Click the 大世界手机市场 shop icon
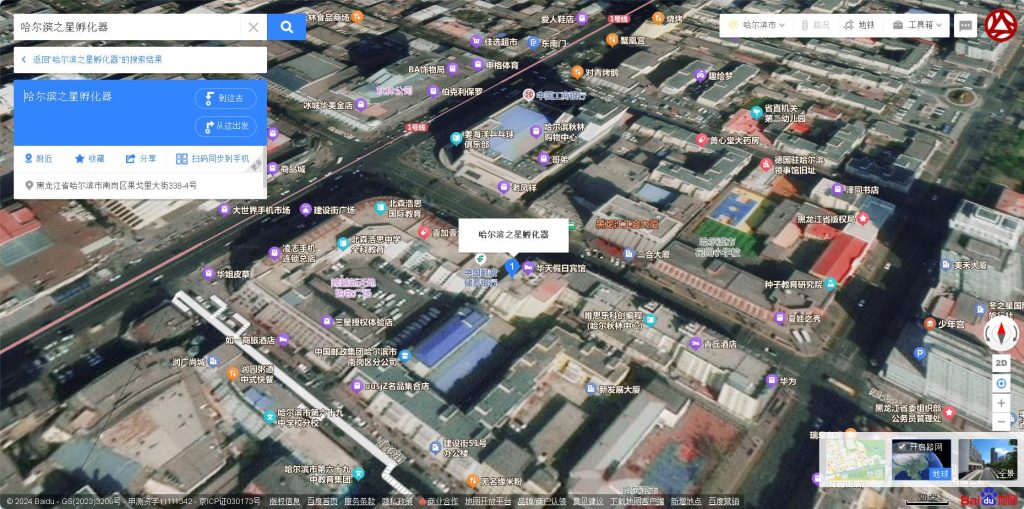The width and height of the screenshot is (1024, 509). 224,210
